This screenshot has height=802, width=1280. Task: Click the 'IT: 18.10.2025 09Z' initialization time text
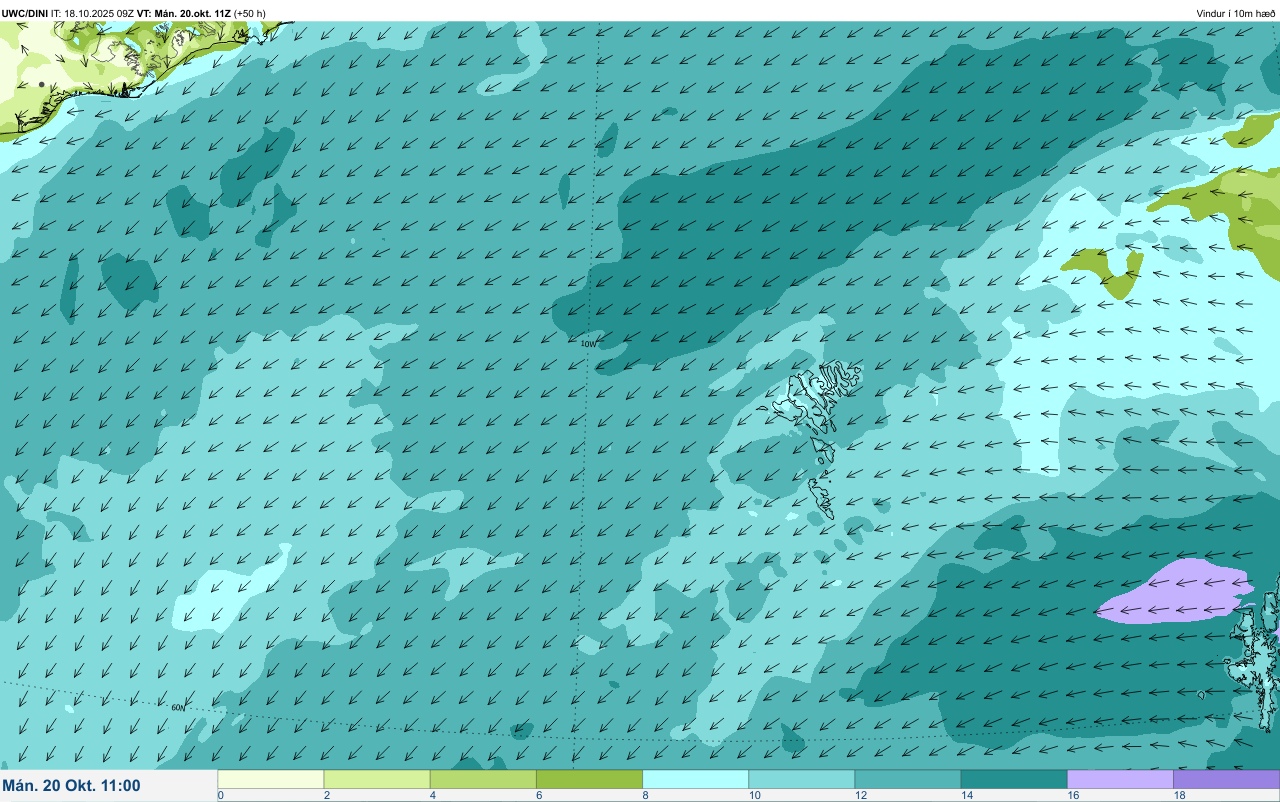point(92,13)
